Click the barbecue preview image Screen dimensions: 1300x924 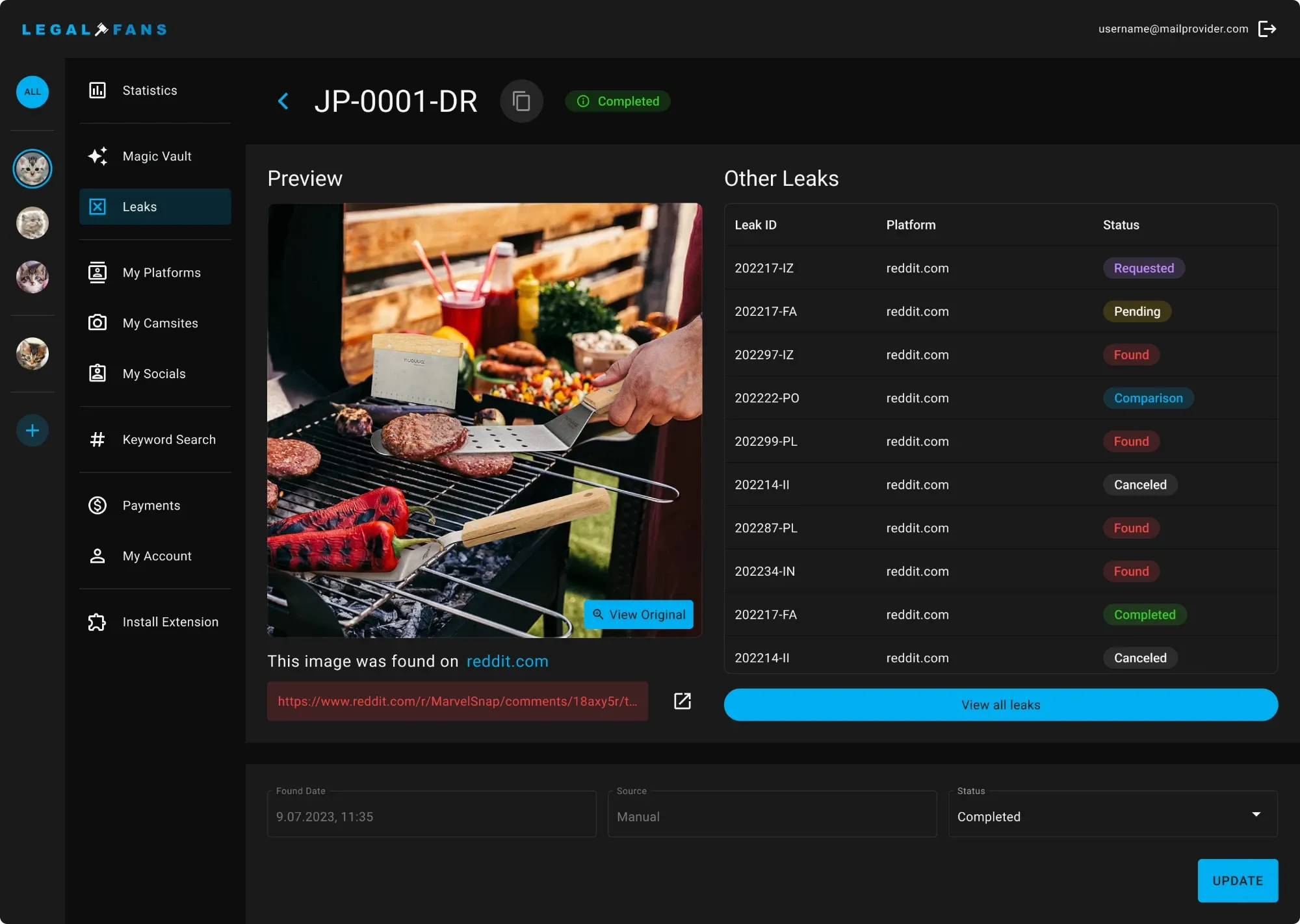pos(484,420)
